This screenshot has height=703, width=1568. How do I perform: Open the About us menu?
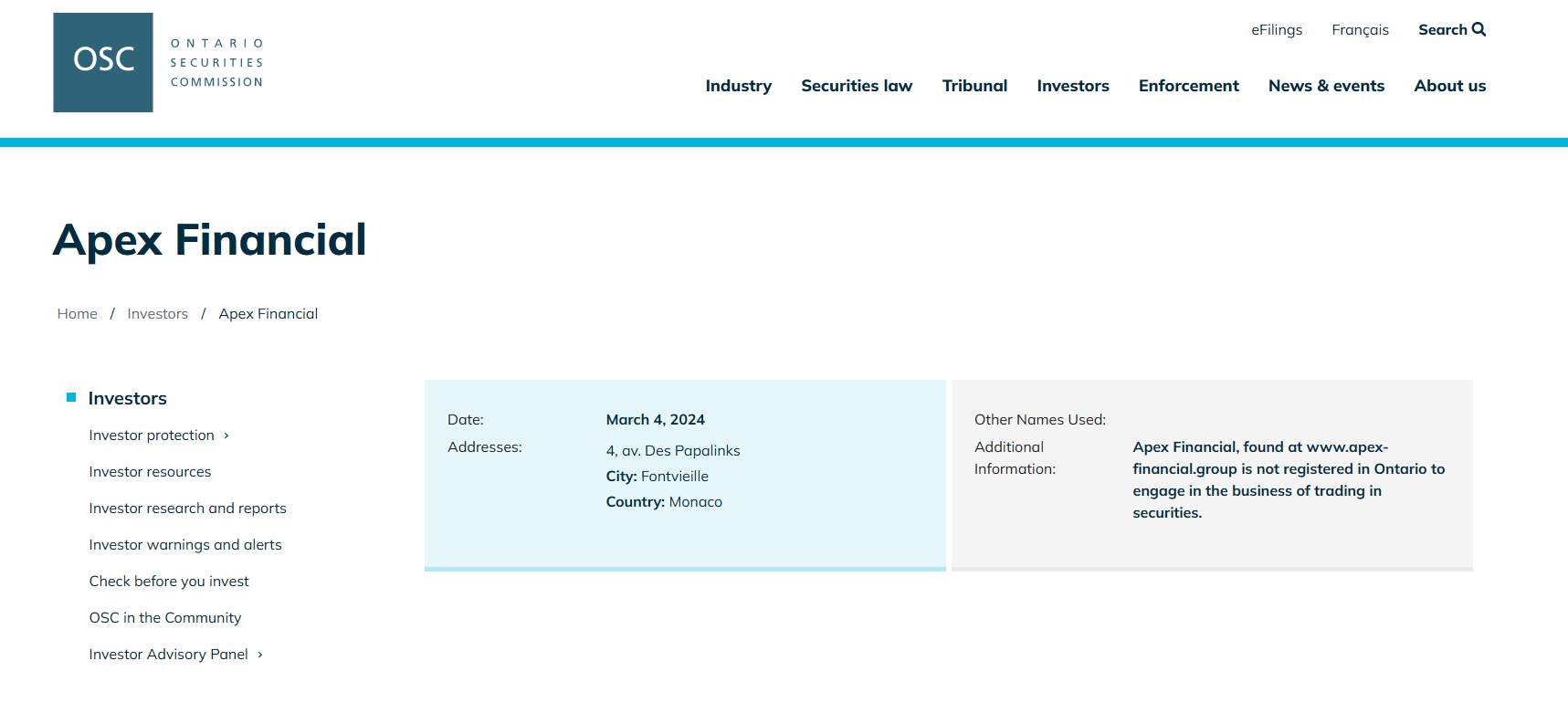point(1449,86)
